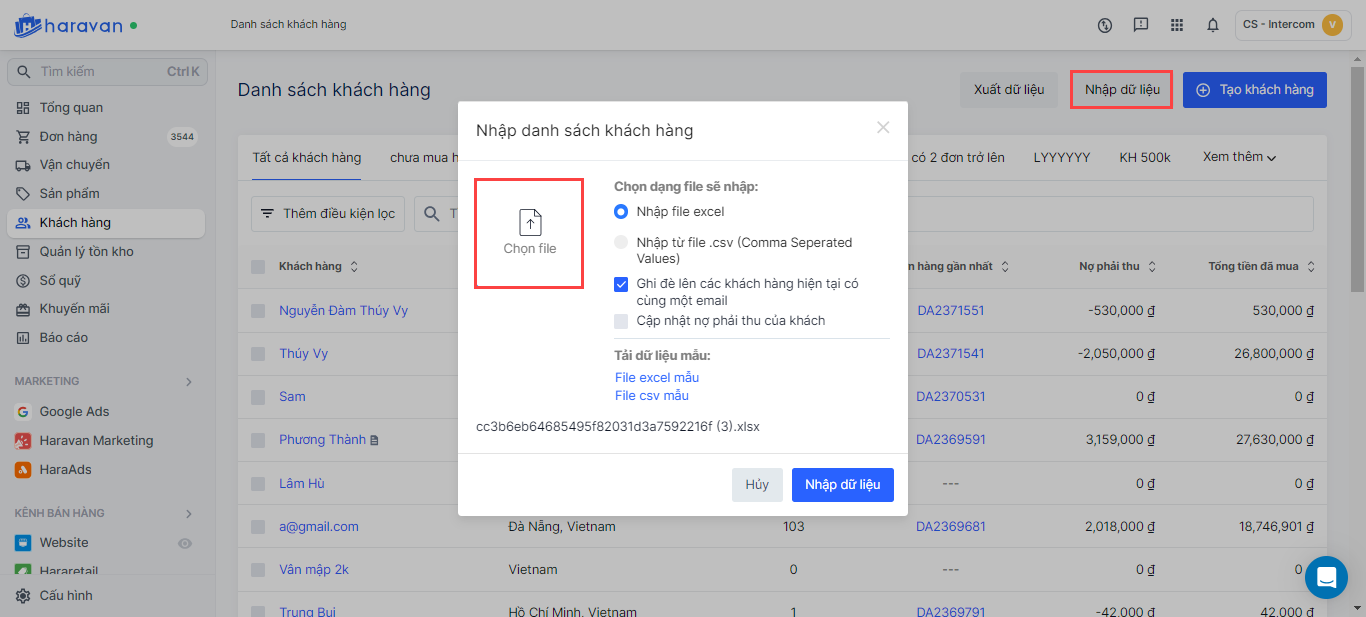Open the apps grid icon
Image resolution: width=1366 pixels, height=617 pixels.
pyautogui.click(x=1176, y=25)
